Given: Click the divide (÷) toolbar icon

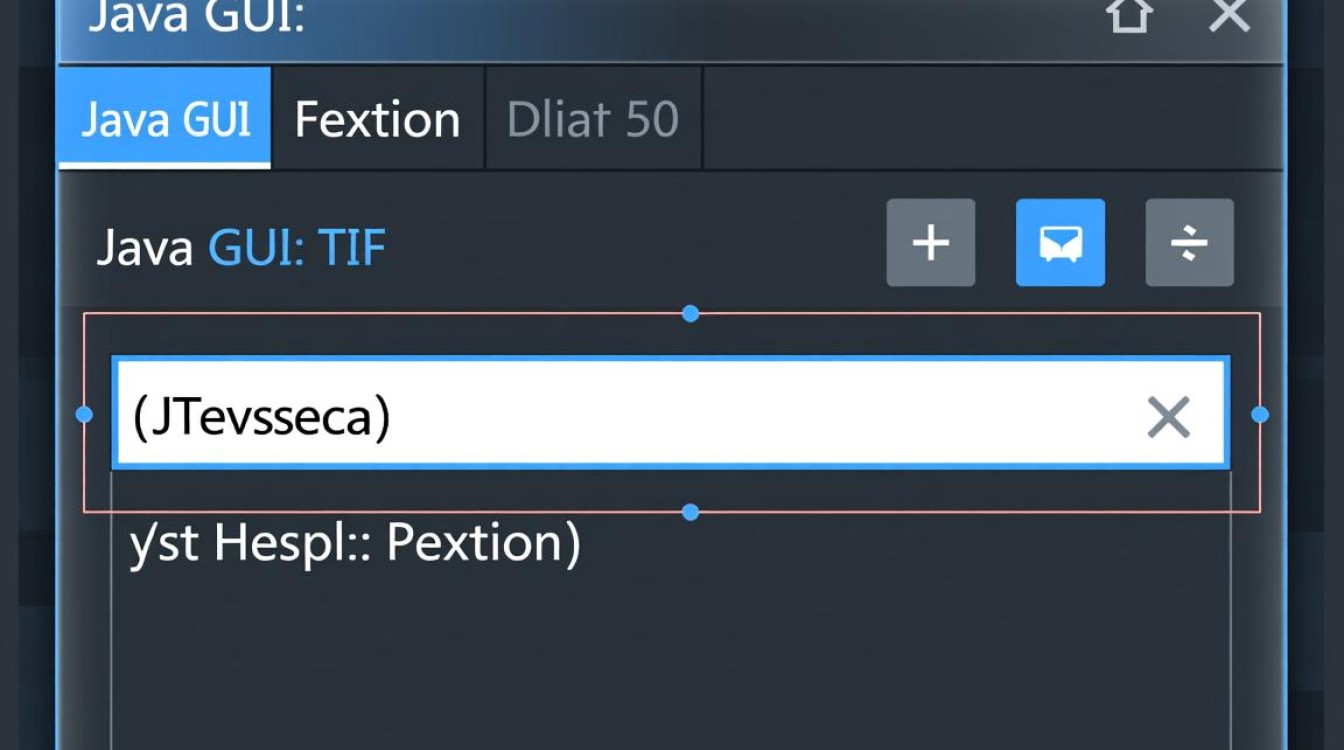Looking at the screenshot, I should pyautogui.click(x=1189, y=242).
